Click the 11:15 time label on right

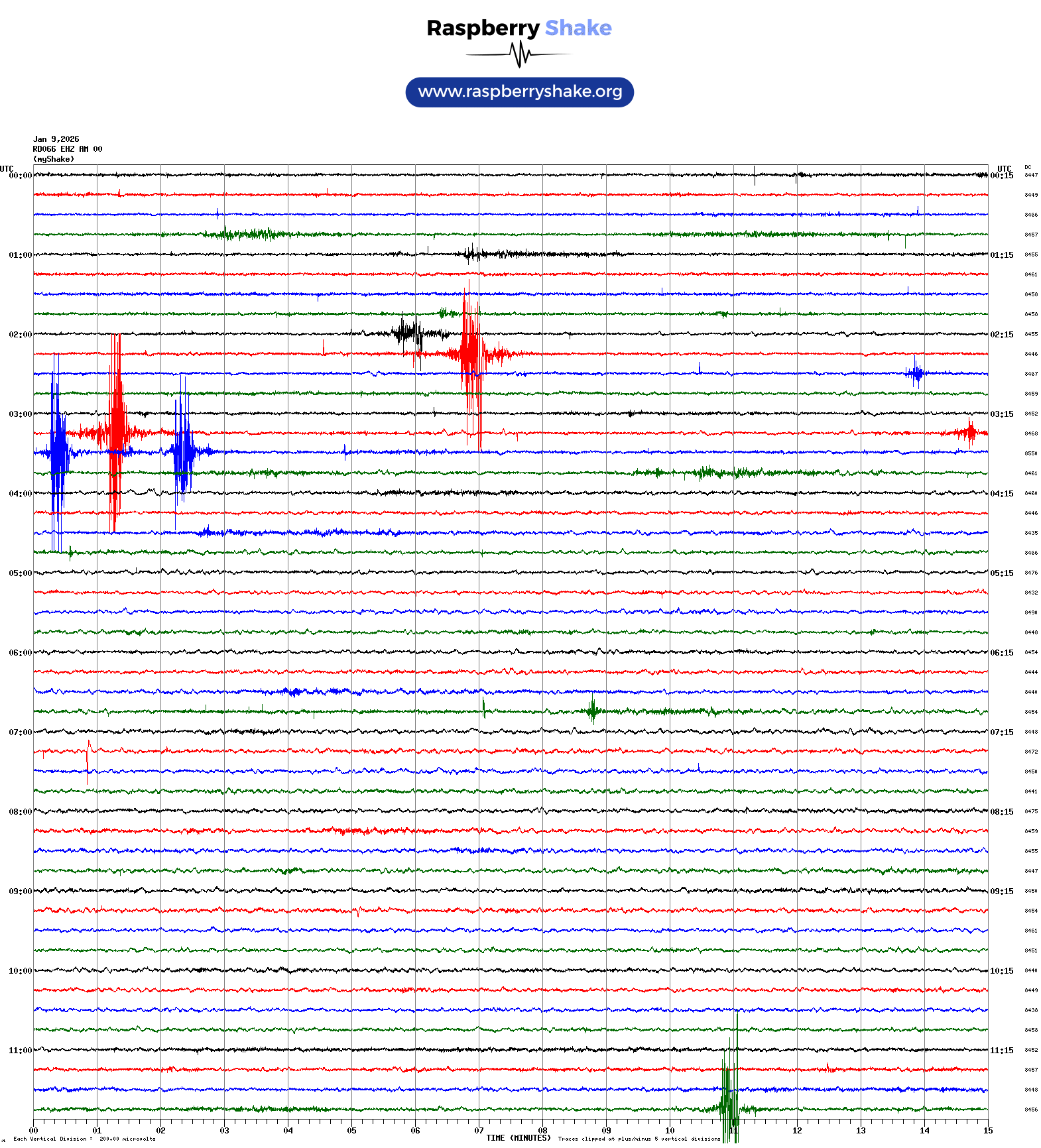(x=1001, y=1051)
